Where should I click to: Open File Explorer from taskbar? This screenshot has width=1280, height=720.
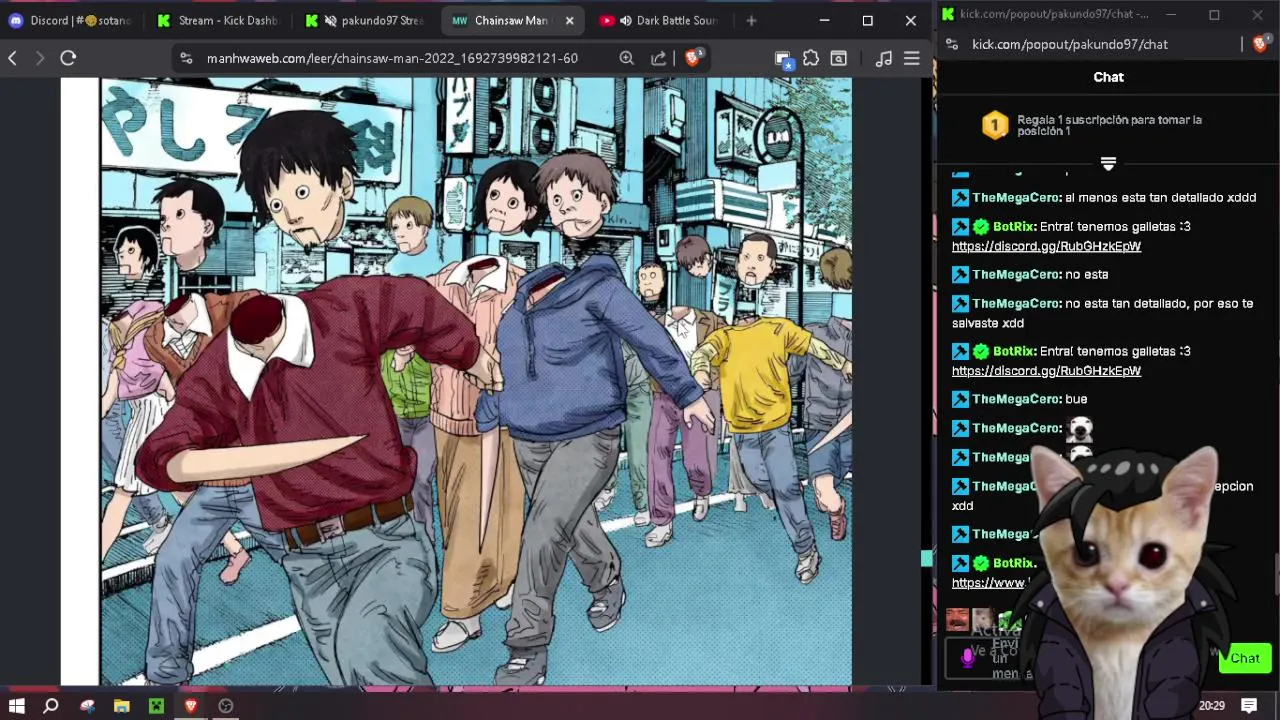tap(121, 705)
